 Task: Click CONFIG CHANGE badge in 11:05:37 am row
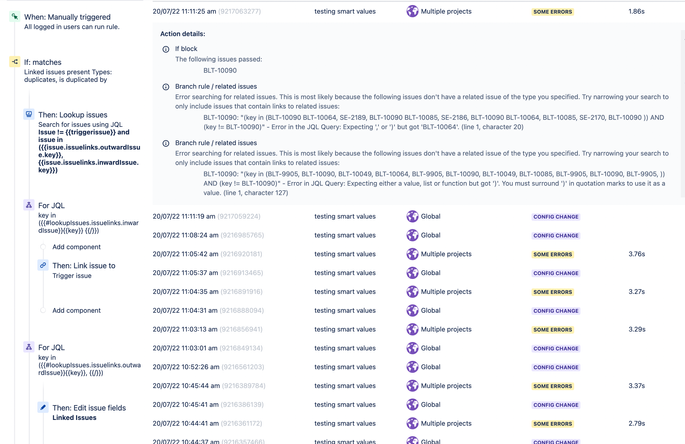[x=556, y=273]
